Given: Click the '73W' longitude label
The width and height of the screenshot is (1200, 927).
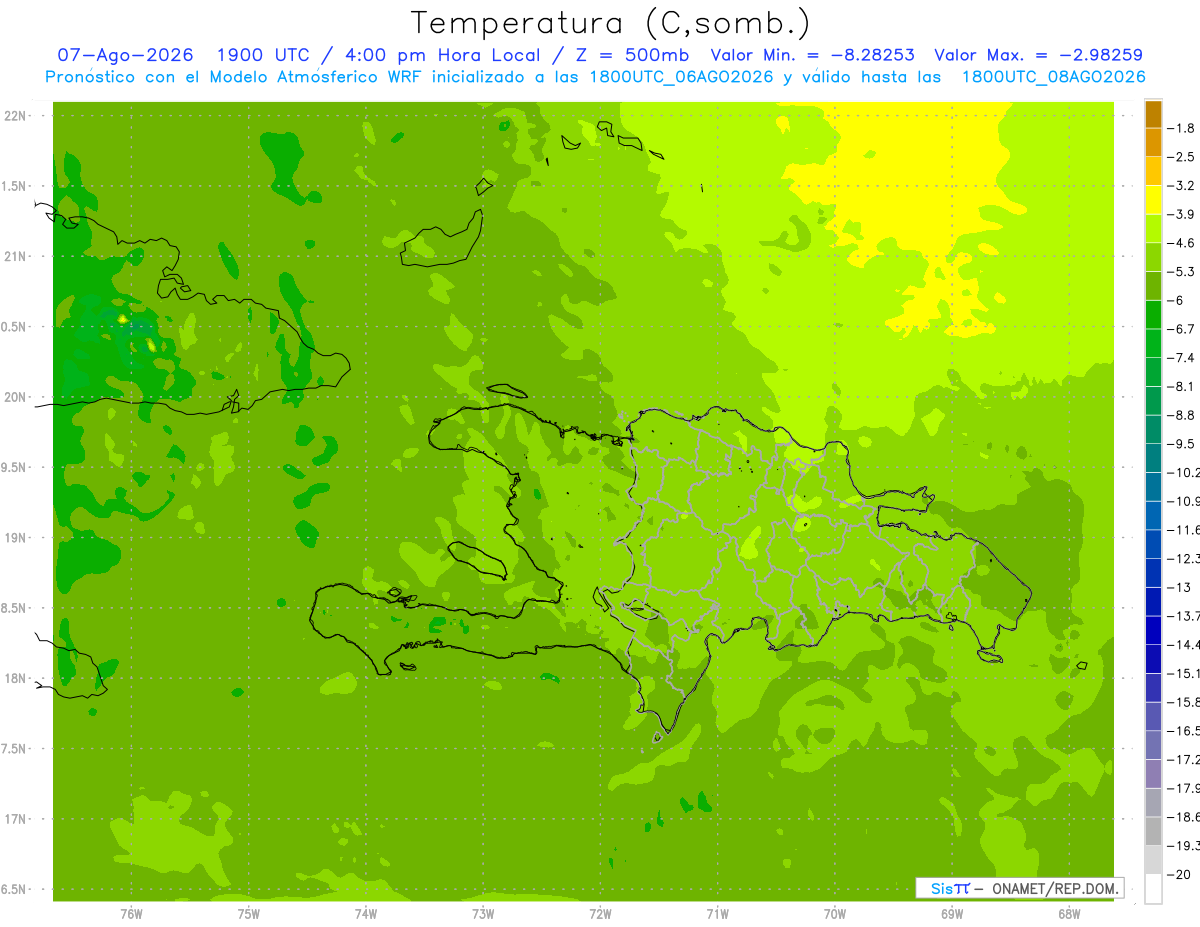Looking at the screenshot, I should 483,914.
